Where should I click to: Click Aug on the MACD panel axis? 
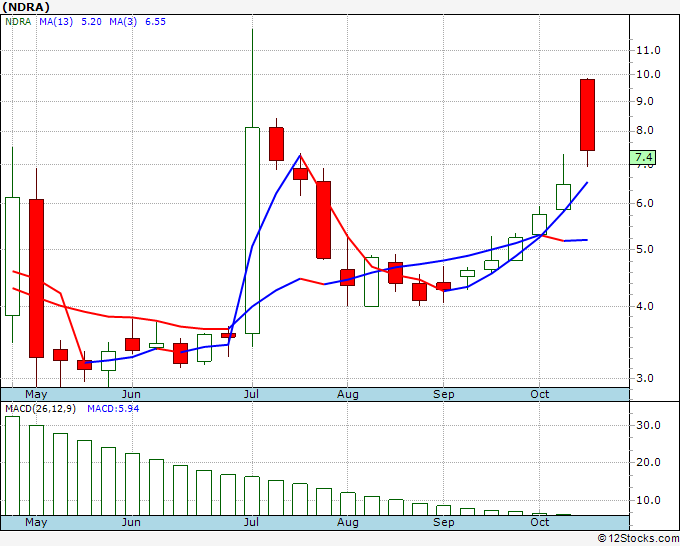(348, 522)
